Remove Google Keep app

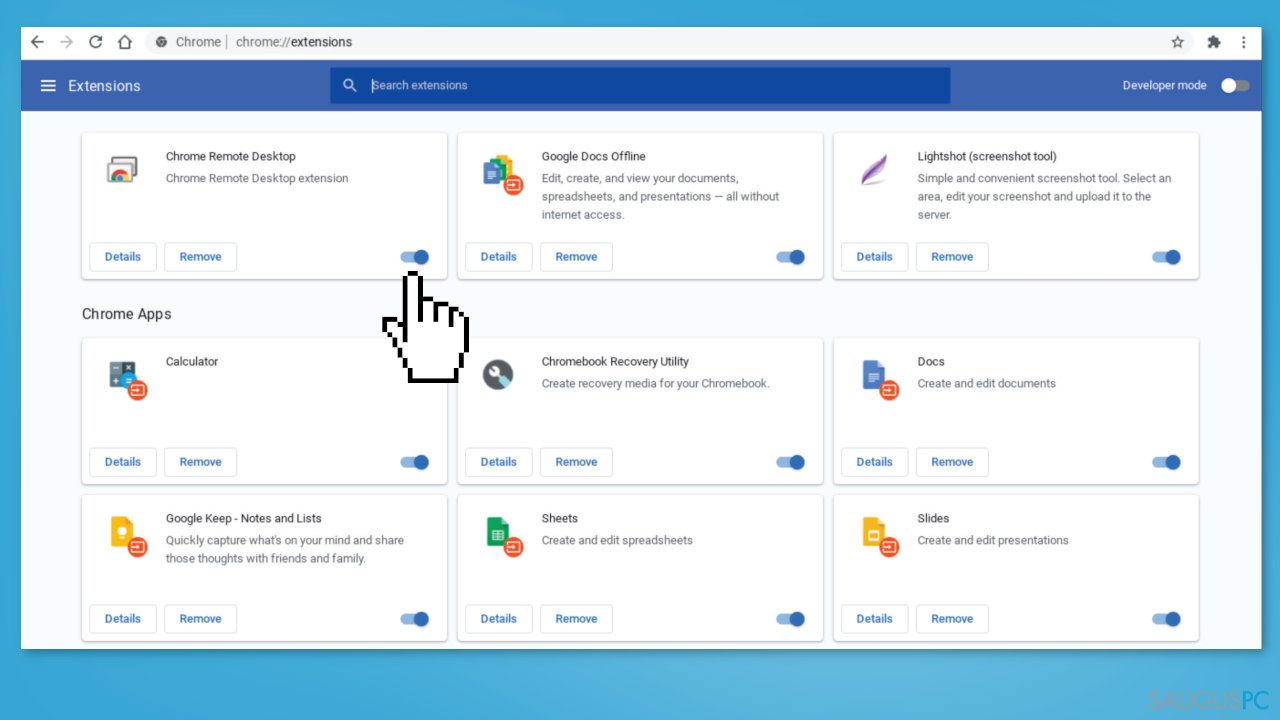(200, 619)
